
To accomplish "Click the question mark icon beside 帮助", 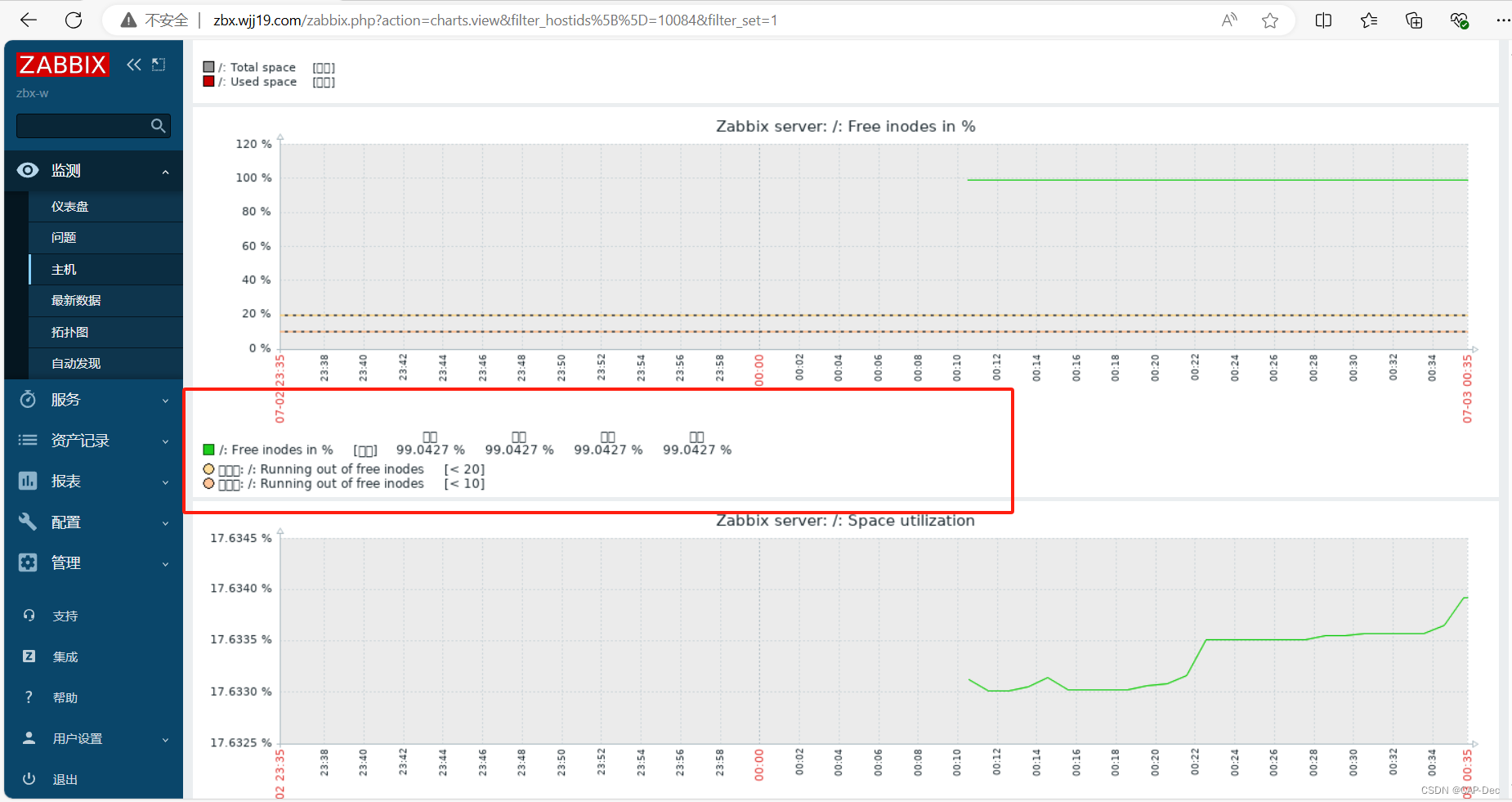I will (29, 697).
